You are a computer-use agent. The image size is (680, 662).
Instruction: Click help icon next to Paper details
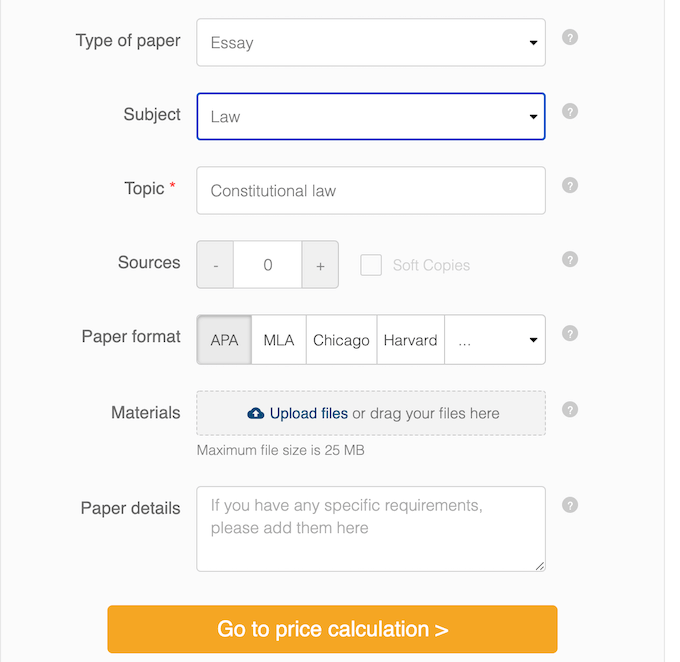(x=570, y=505)
